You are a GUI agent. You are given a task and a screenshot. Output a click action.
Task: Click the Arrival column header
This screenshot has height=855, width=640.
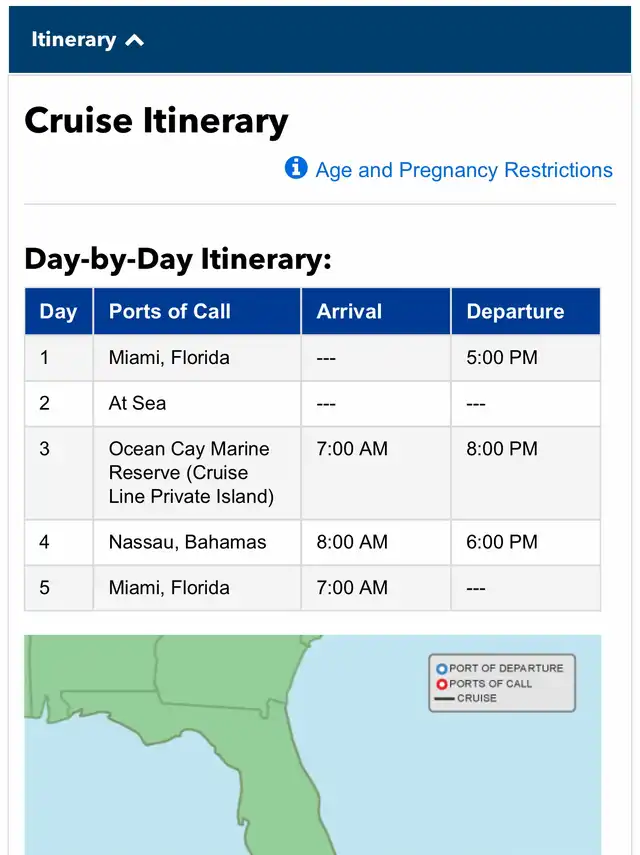pyautogui.click(x=349, y=312)
